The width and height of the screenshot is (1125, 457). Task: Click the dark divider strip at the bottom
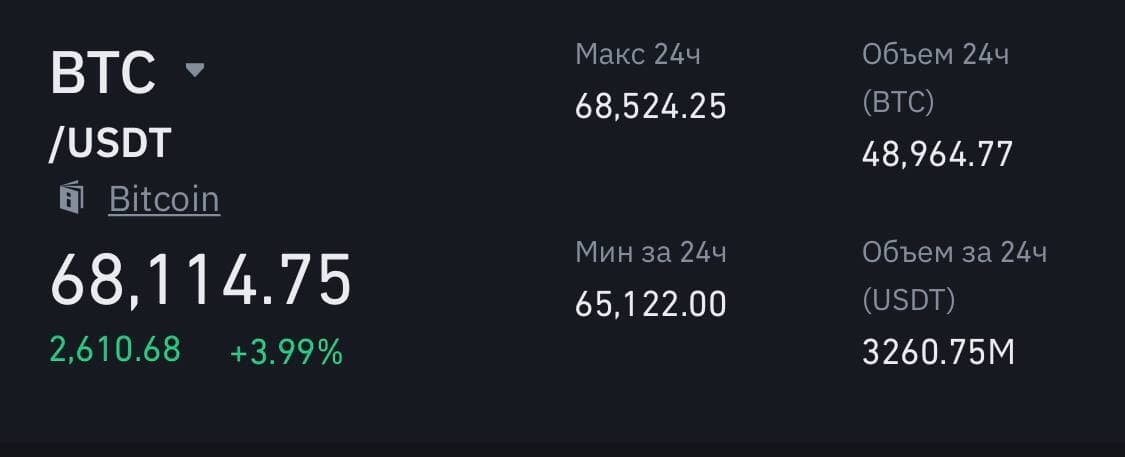[562, 450]
